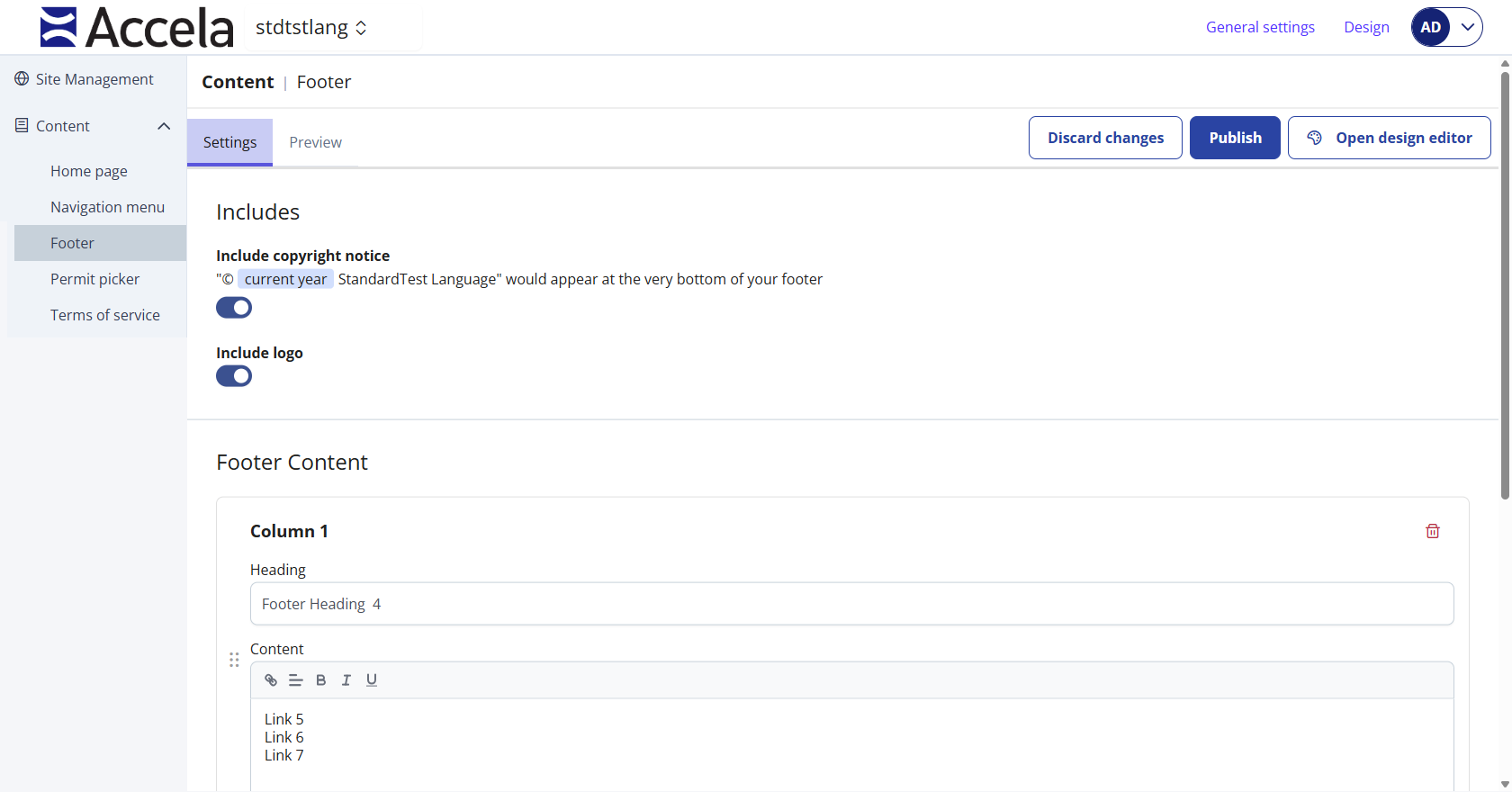Open Navigation menu page in sidebar
The image size is (1512, 792).
(x=107, y=207)
